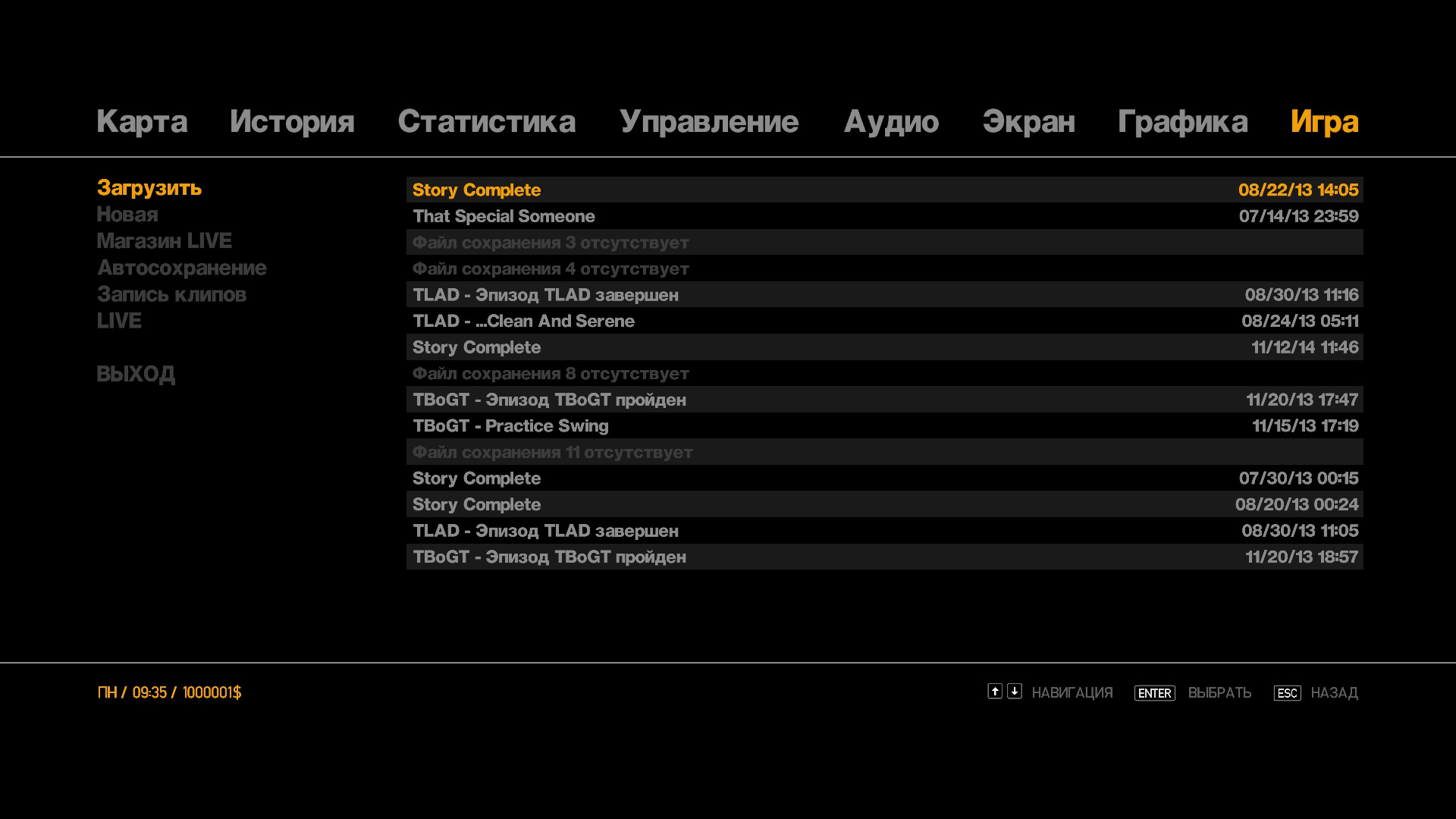Switch to the Статистика tab
Image resolution: width=1456 pixels, height=819 pixels.
click(x=486, y=121)
